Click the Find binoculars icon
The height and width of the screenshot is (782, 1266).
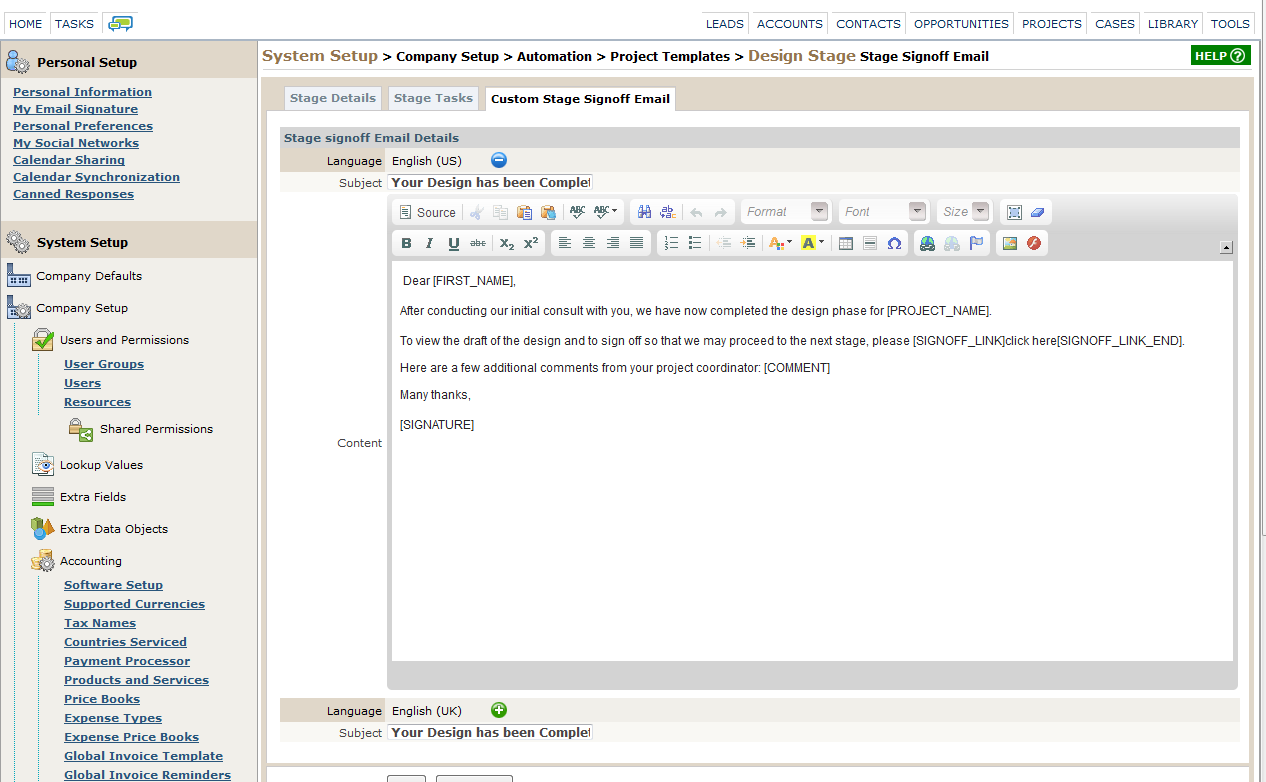pyautogui.click(x=644, y=212)
